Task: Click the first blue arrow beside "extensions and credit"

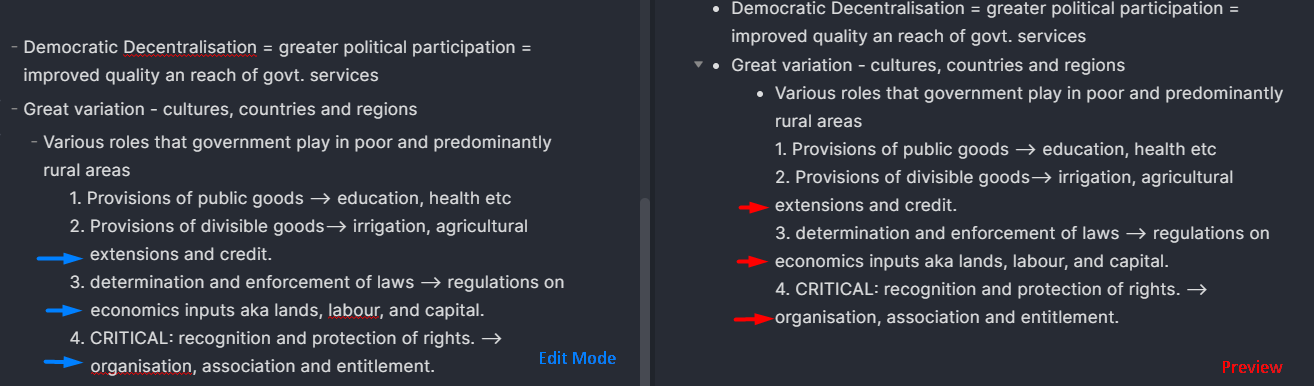Action: (x=58, y=257)
